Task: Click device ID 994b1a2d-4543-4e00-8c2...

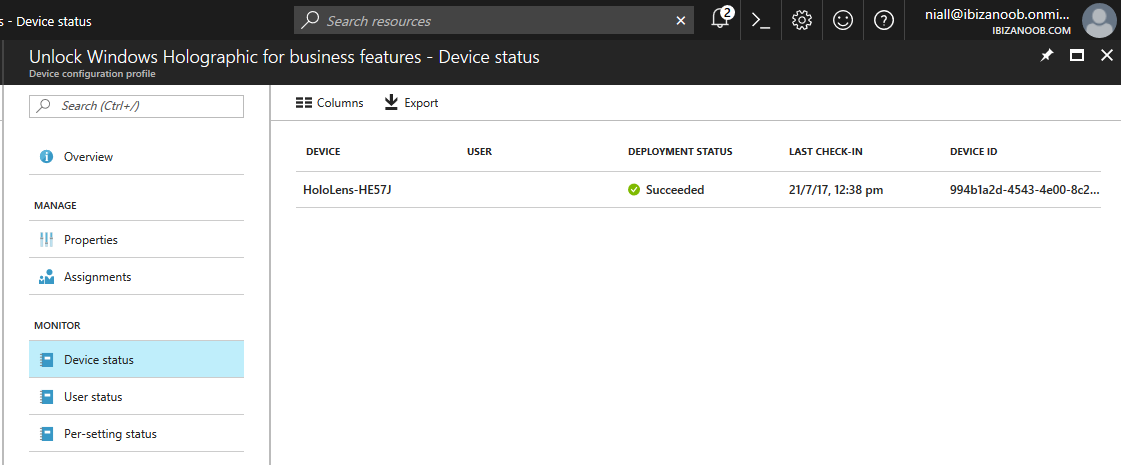Action: [x=1025, y=190]
